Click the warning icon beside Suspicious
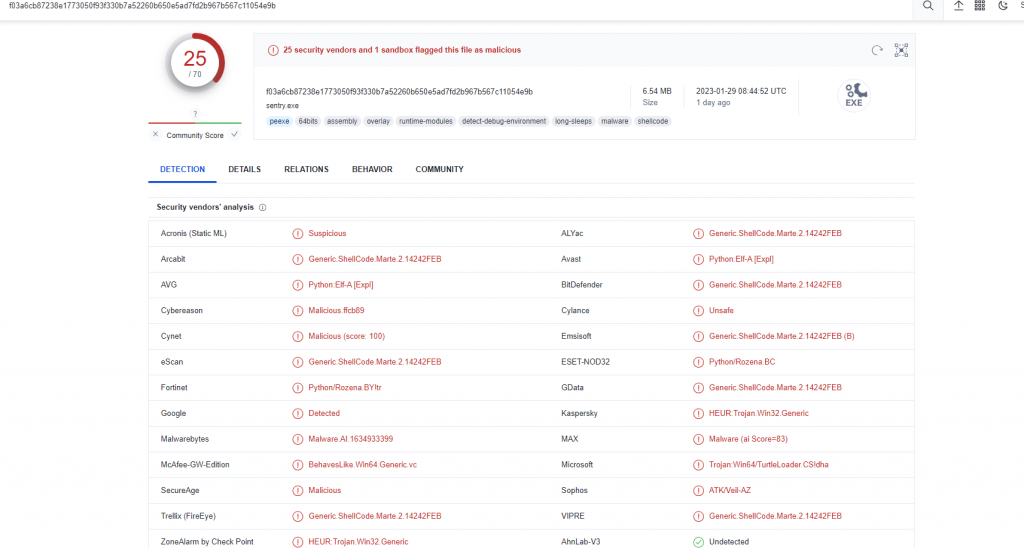Screen dimensions: 1024x548 coord(298,234)
